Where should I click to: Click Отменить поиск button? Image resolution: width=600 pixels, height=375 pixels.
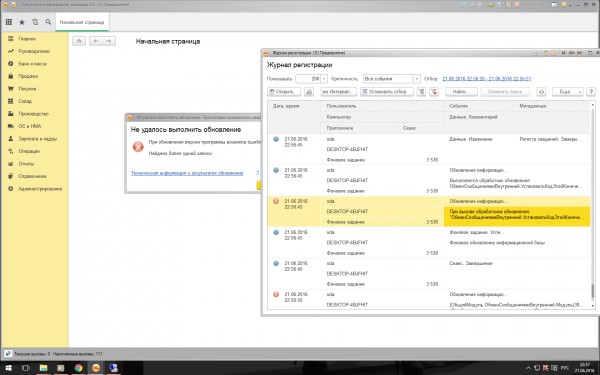(x=505, y=92)
